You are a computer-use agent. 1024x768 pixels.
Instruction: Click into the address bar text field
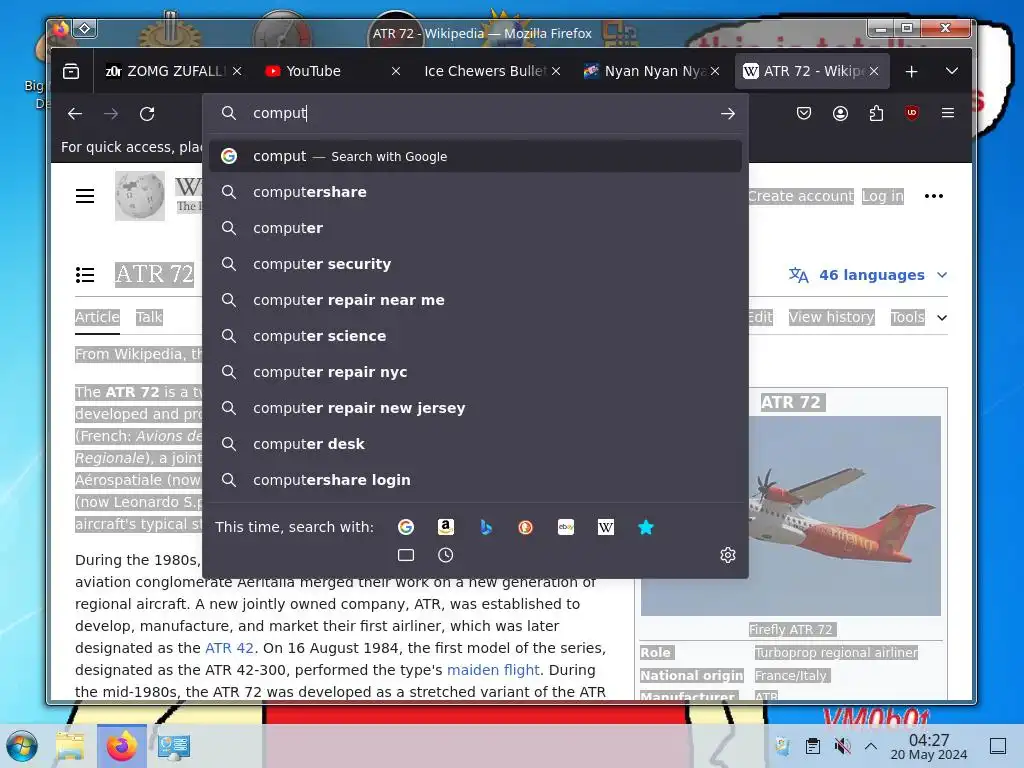point(480,114)
